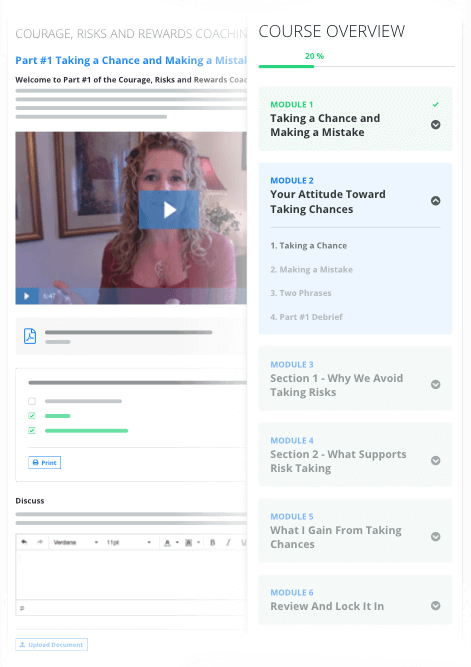The image size is (471, 667).
Task: Click the undo arrow in the editor toolbar
Action: (24, 542)
